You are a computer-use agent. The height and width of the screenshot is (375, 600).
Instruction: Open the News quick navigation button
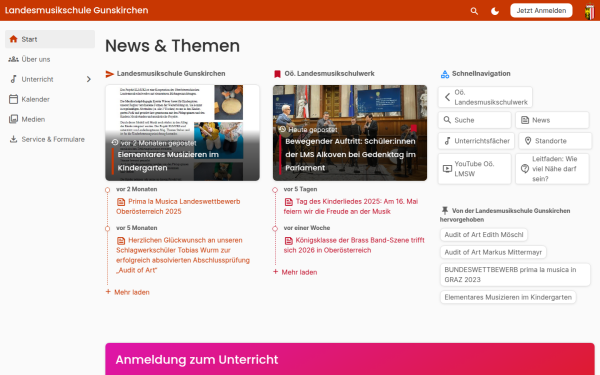(552, 120)
